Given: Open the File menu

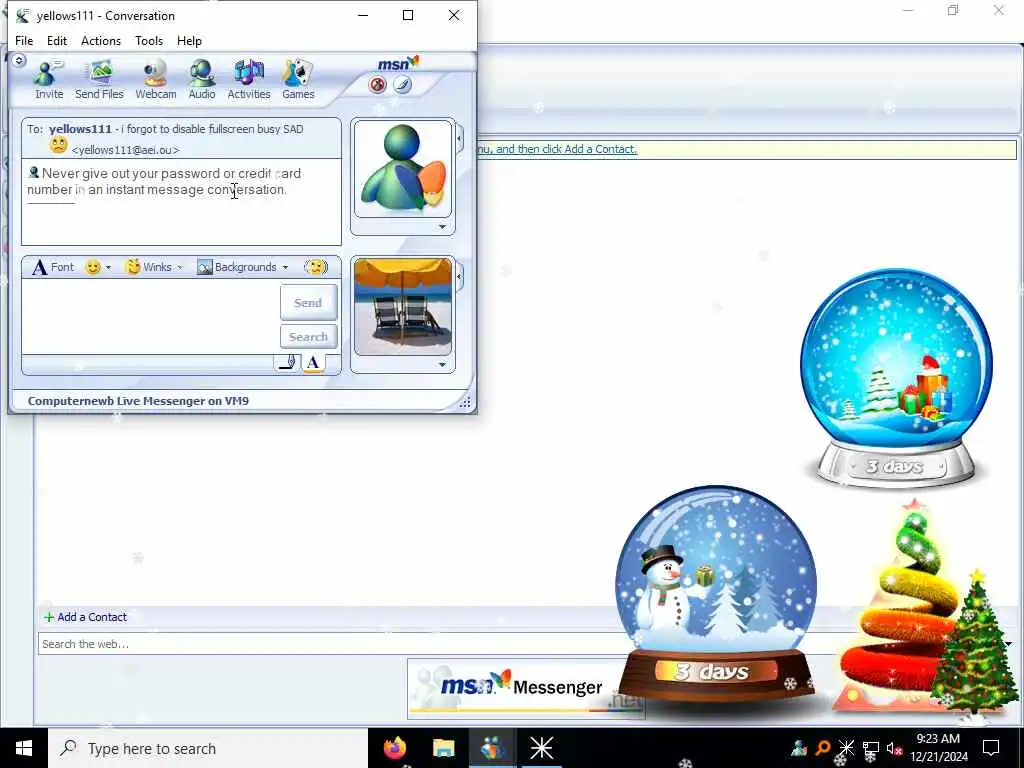Looking at the screenshot, I should tap(24, 40).
